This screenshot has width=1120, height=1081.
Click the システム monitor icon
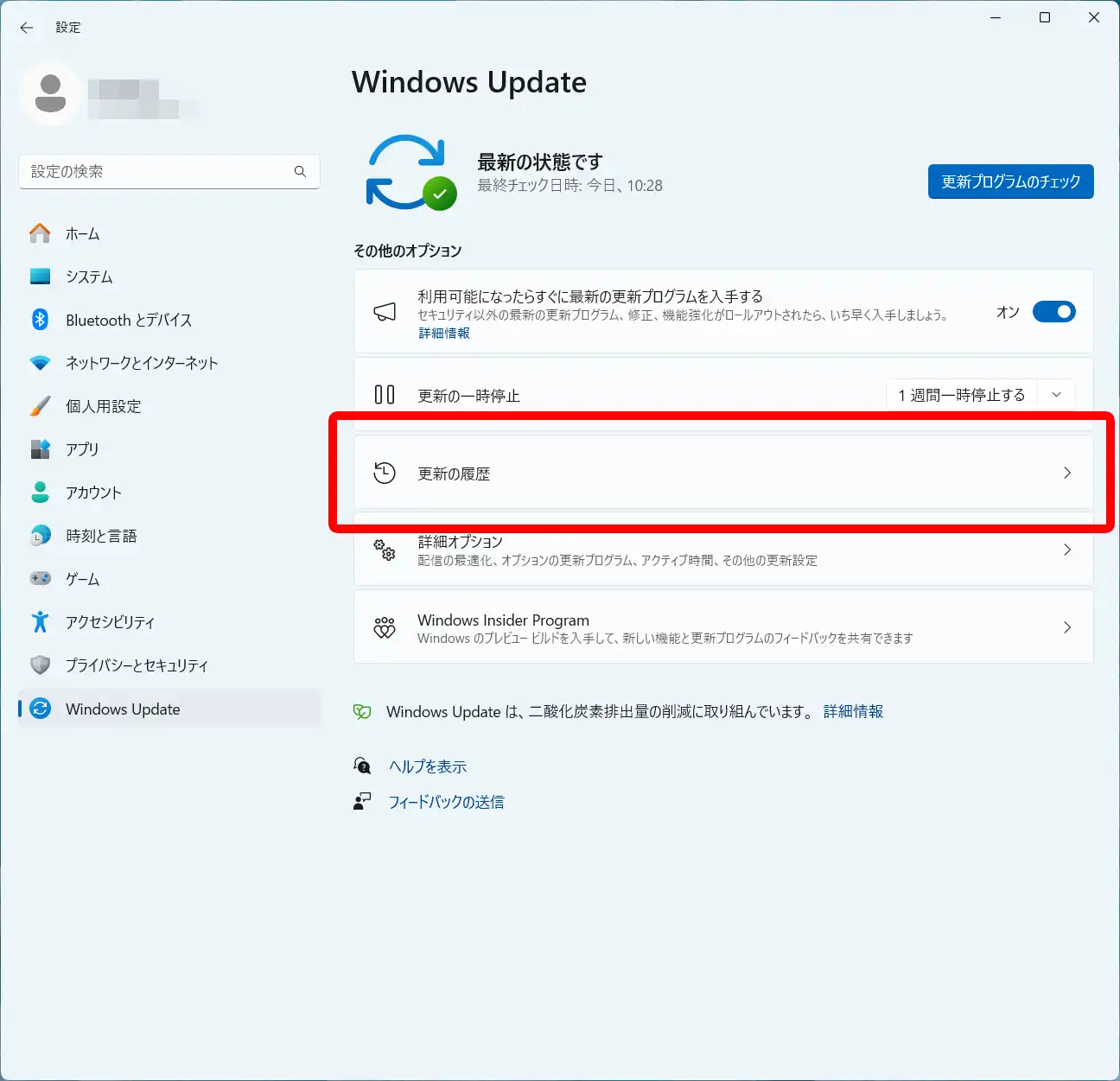click(40, 277)
